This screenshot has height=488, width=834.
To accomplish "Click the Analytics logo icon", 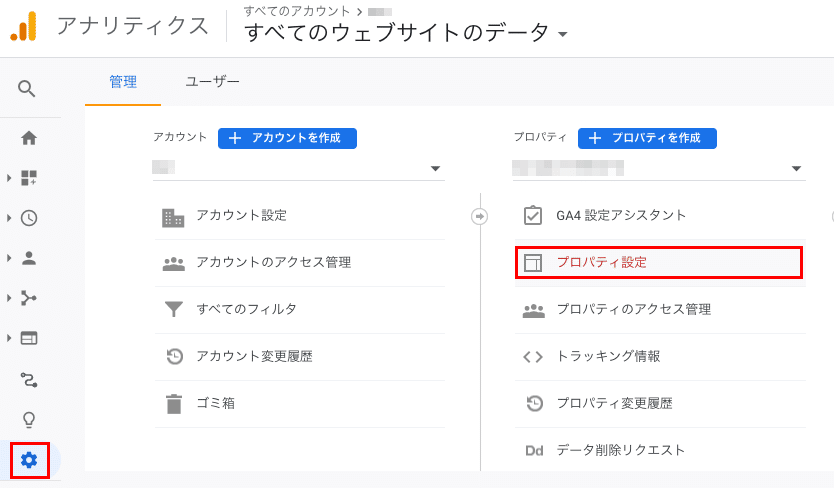I will (23, 26).
